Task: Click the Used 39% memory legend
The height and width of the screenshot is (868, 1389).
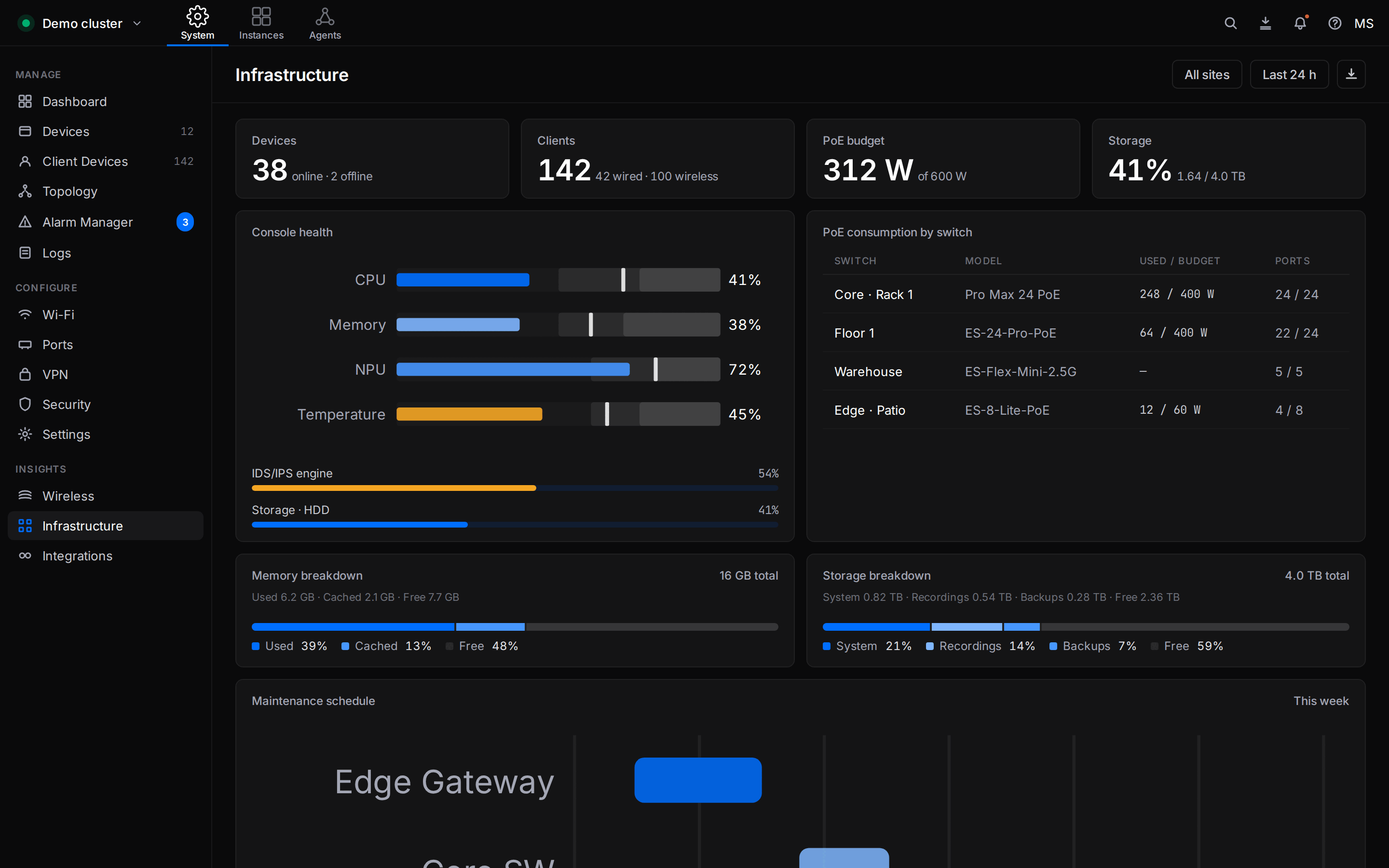Action: click(x=289, y=646)
